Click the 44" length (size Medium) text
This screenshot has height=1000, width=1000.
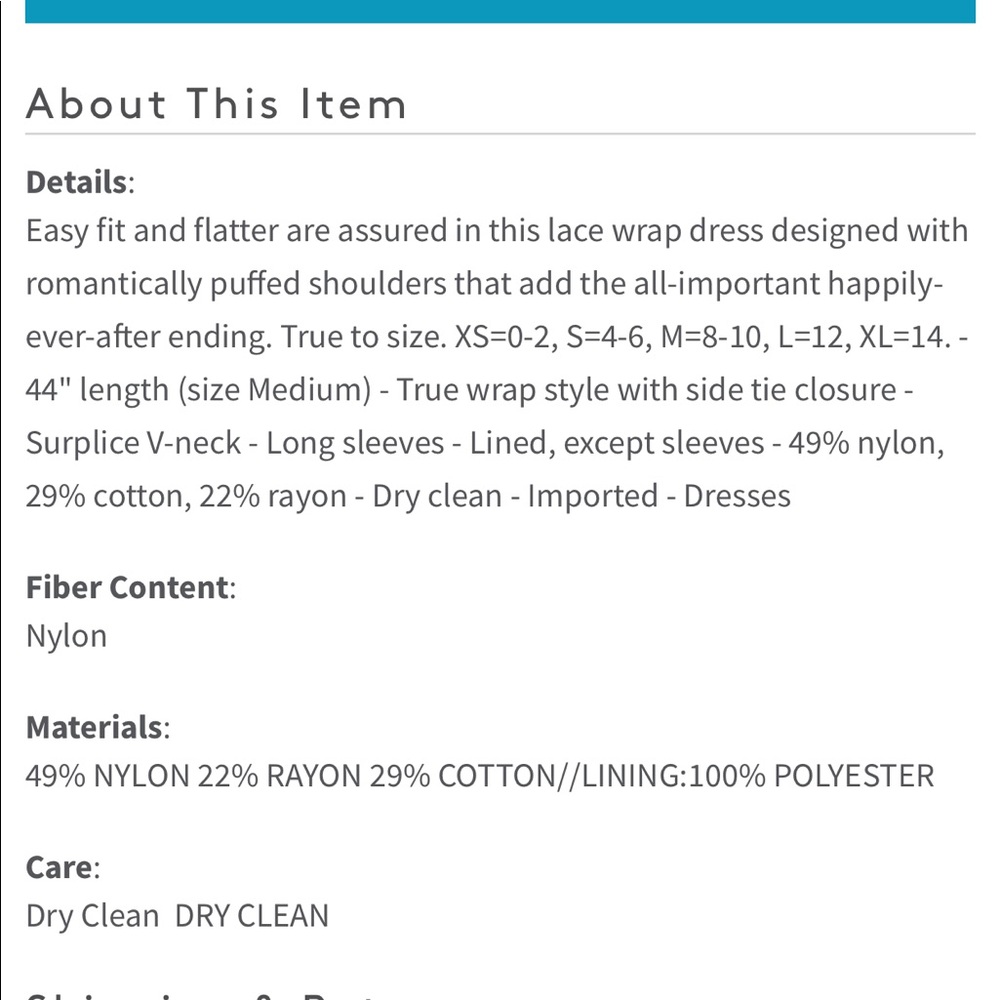click(x=198, y=390)
